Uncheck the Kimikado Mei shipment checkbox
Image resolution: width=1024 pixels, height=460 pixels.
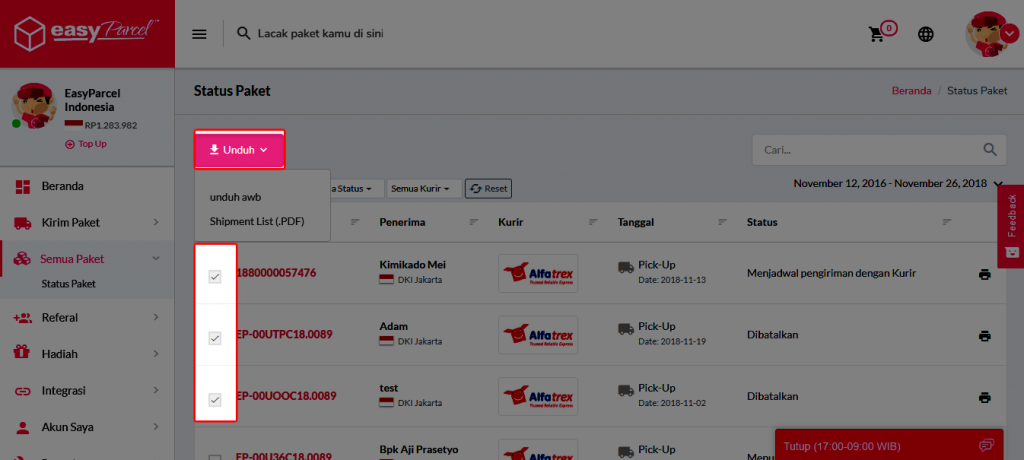click(214, 276)
